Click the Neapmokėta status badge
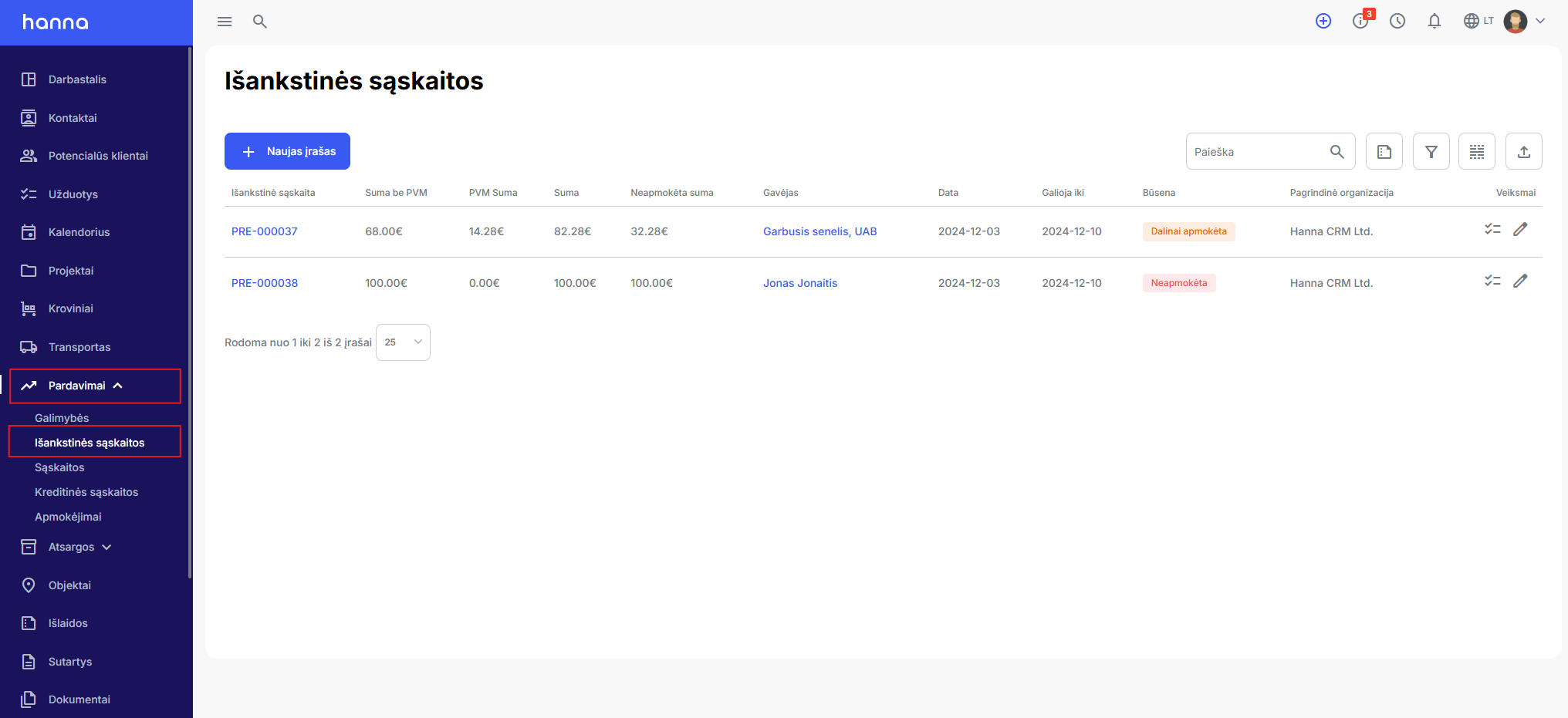Screen dimensions: 1568x718 pyautogui.click(x=1179, y=283)
